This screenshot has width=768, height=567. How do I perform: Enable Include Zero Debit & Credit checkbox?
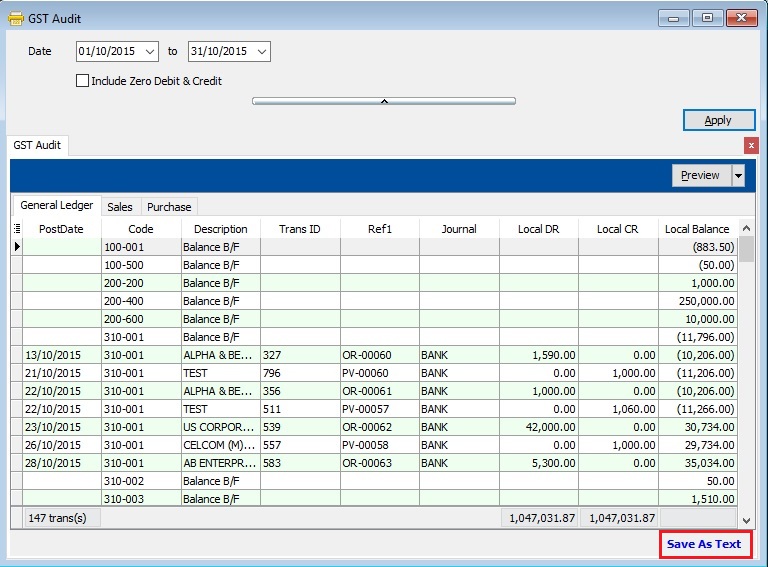click(82, 81)
